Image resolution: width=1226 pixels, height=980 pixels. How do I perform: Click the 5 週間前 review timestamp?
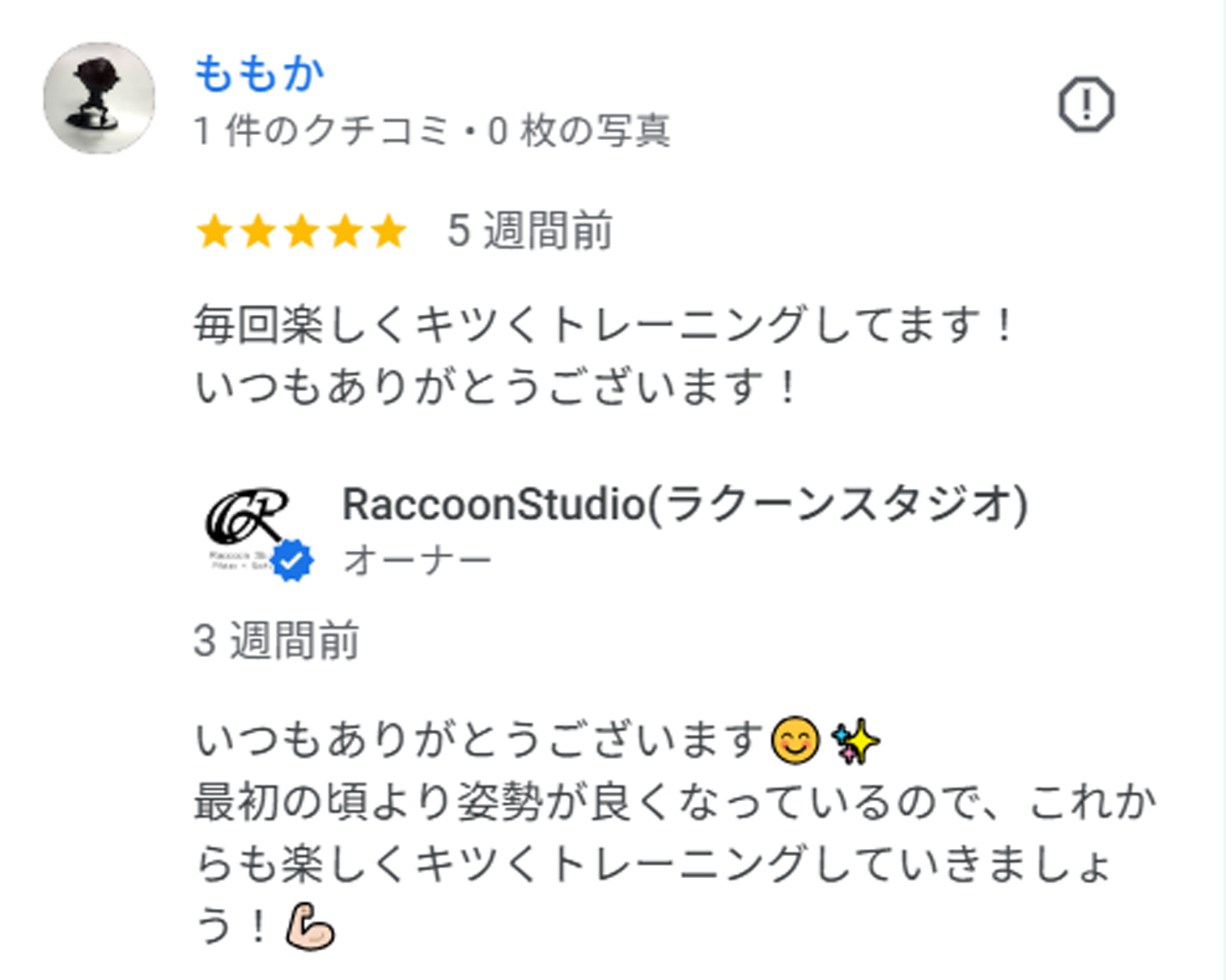(x=530, y=231)
